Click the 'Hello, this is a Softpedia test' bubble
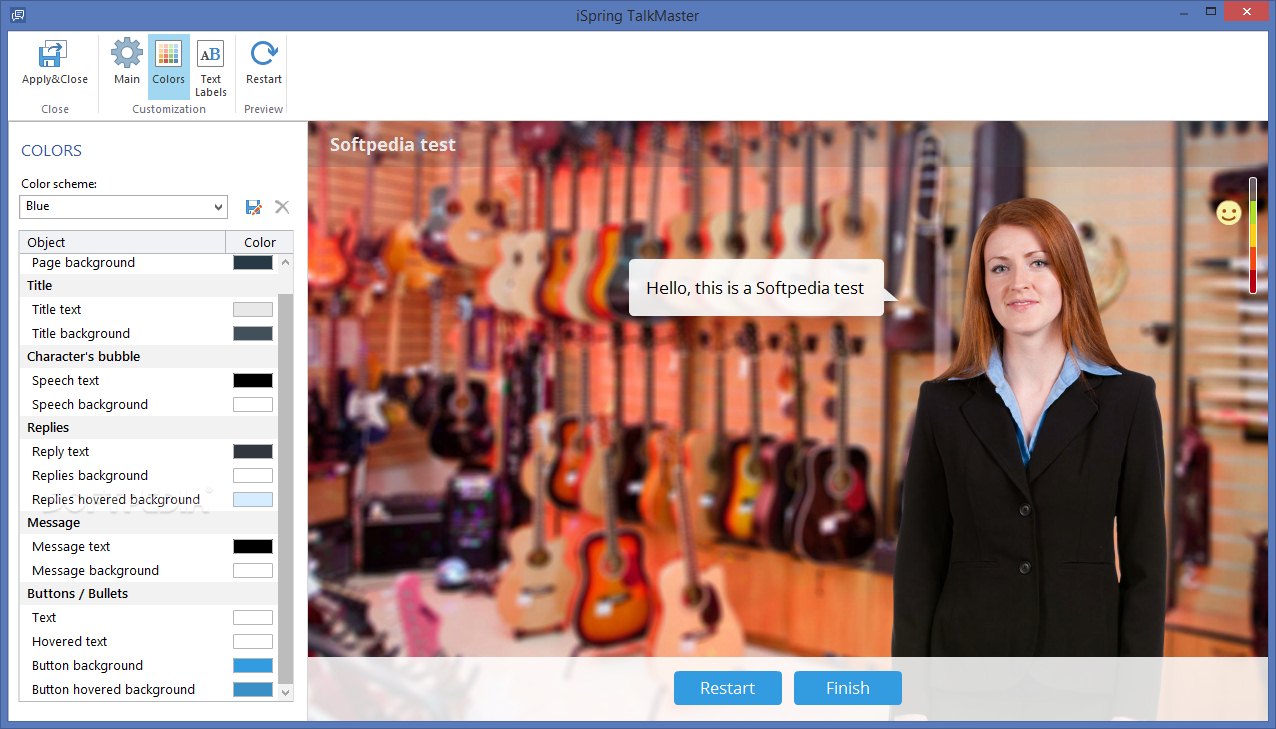Viewport: 1276px width, 729px height. click(x=756, y=288)
